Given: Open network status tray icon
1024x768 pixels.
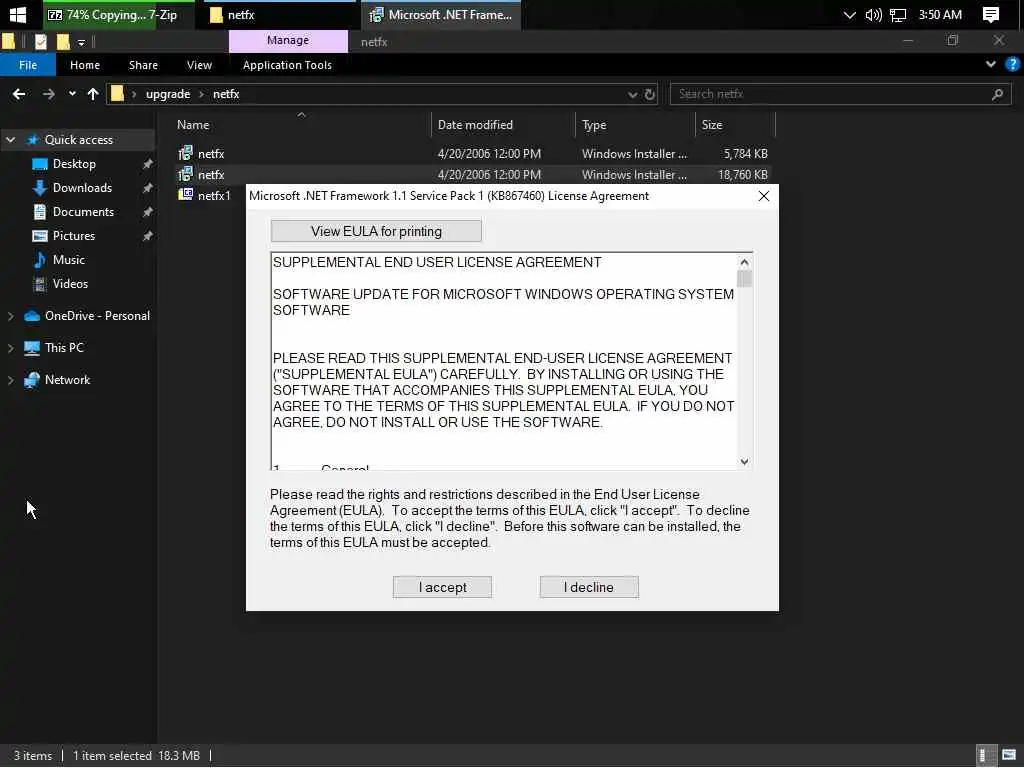Looking at the screenshot, I should point(898,14).
